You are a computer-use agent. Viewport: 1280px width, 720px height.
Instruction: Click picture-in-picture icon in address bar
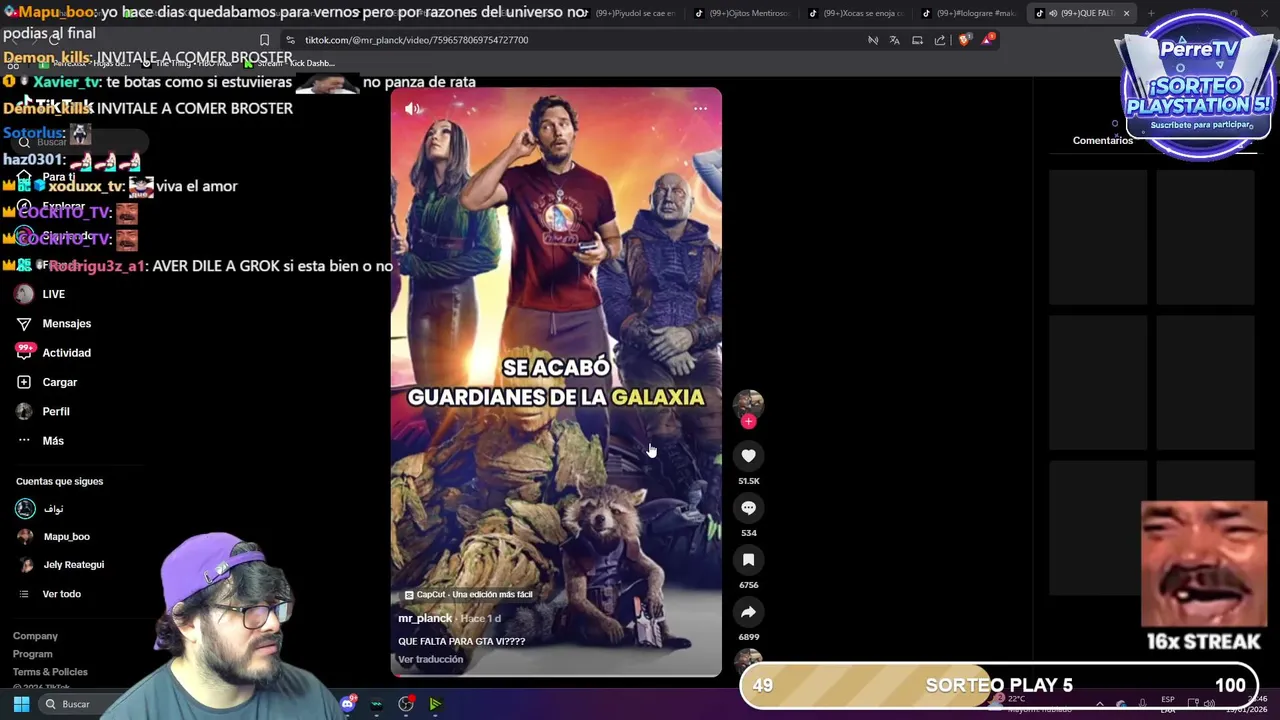click(x=917, y=40)
